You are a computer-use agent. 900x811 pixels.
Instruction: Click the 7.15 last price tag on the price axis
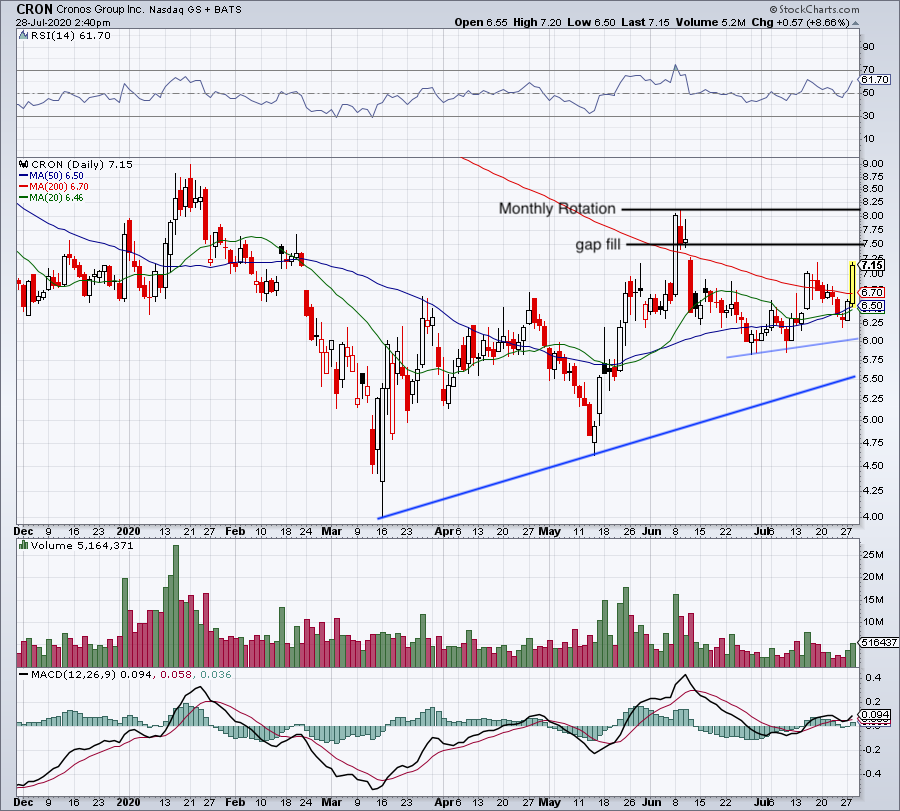(872, 265)
